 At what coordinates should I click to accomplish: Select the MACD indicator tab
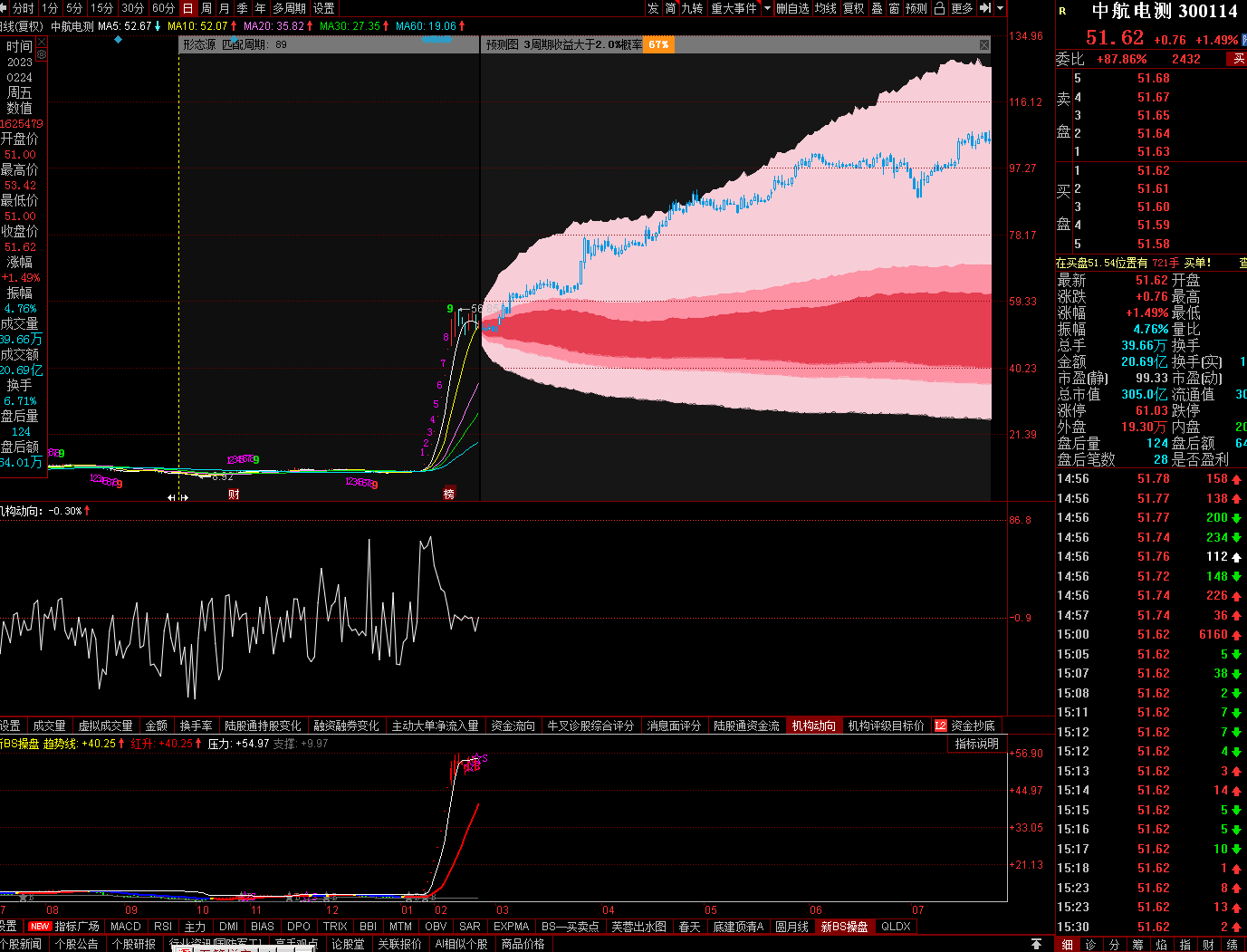pyautogui.click(x=126, y=927)
